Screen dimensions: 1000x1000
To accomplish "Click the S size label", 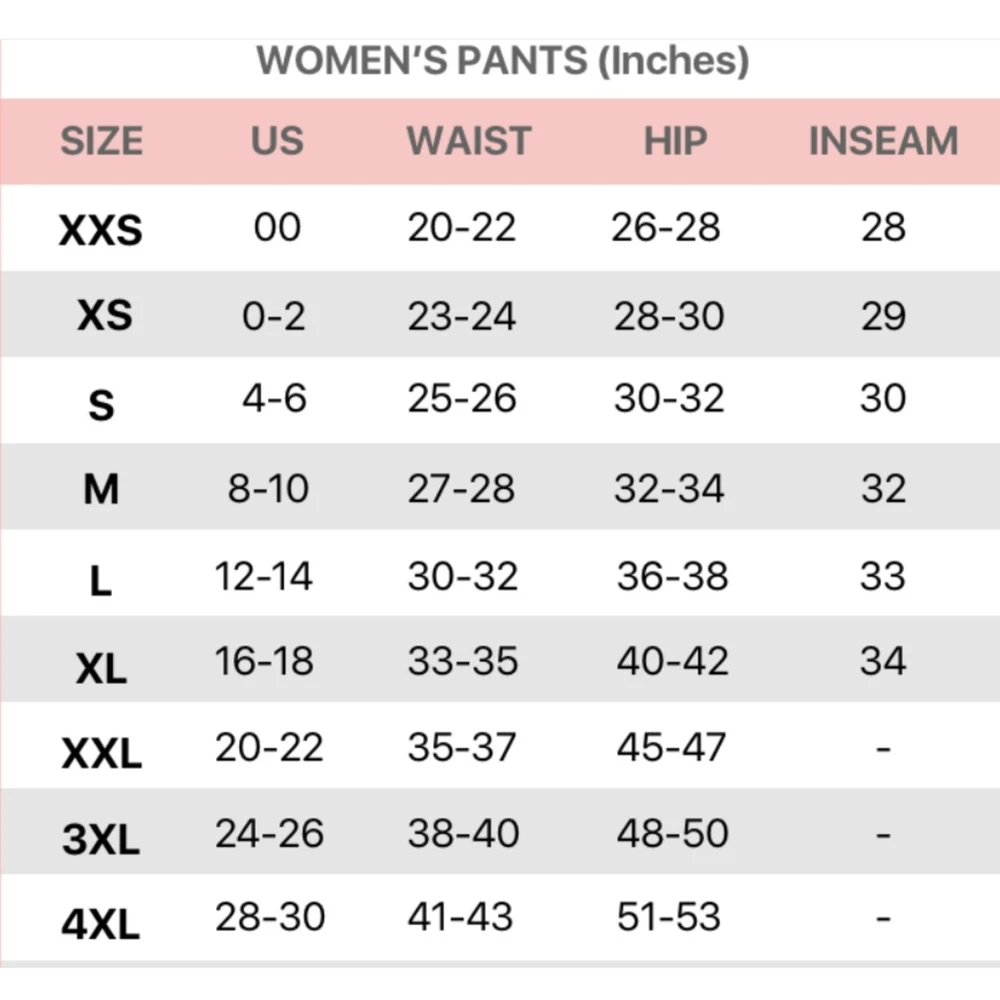I will (x=101, y=406).
